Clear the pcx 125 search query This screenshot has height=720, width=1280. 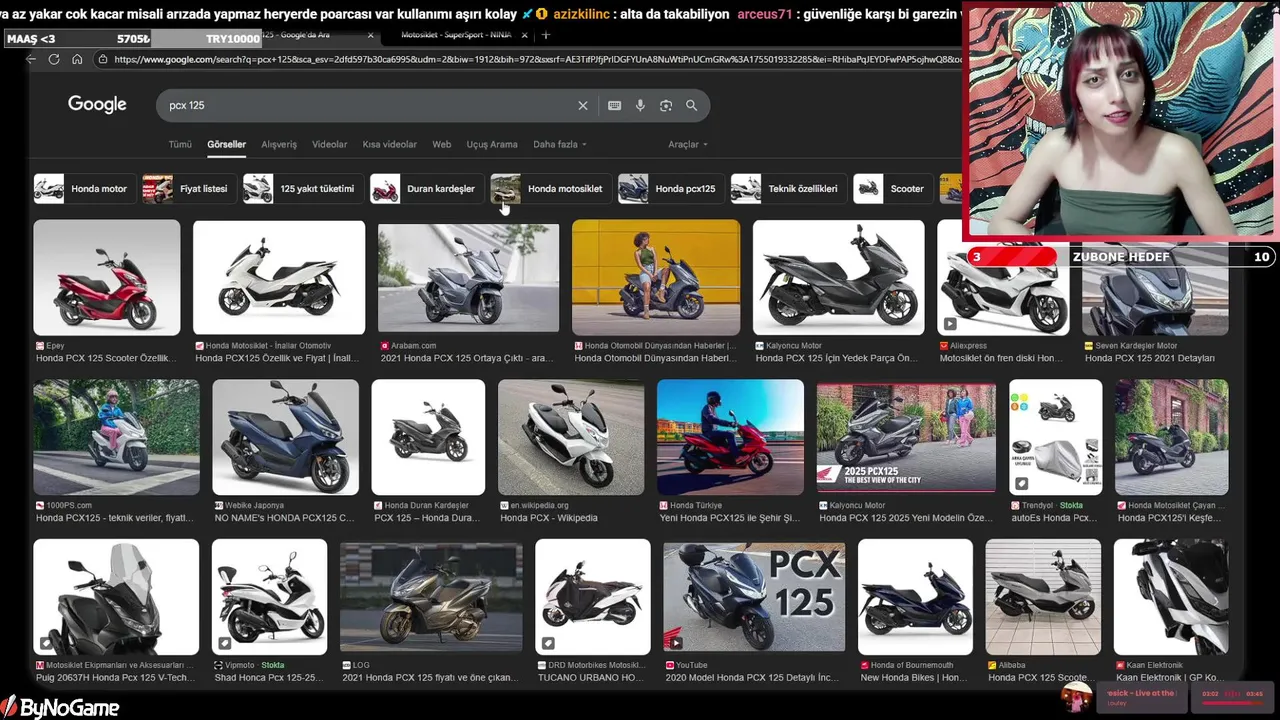pos(583,105)
